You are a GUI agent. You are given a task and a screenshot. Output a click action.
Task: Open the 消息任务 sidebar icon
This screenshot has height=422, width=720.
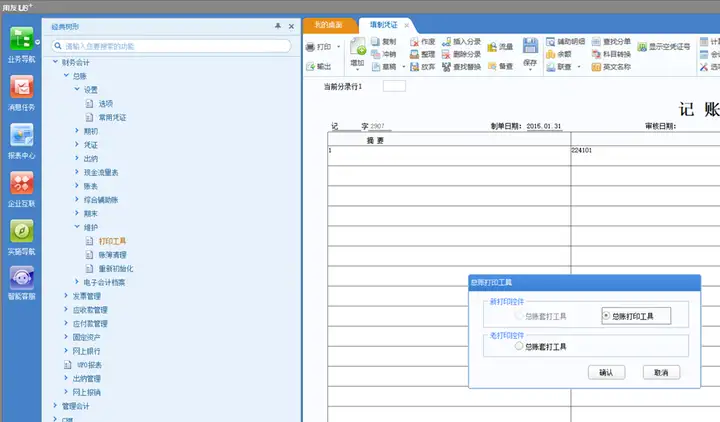[21, 87]
